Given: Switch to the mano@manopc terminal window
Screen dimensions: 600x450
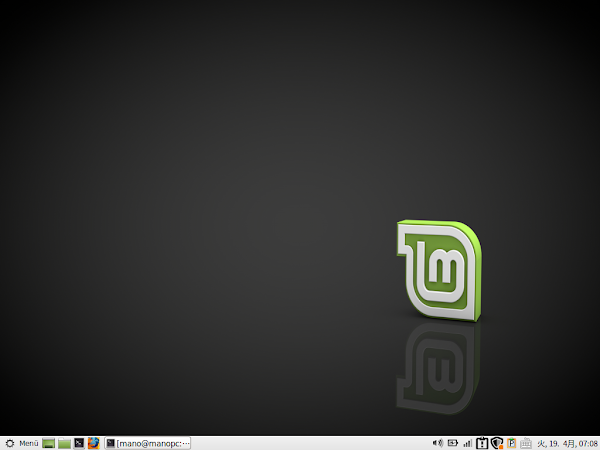Looking at the screenshot, I should [148, 443].
